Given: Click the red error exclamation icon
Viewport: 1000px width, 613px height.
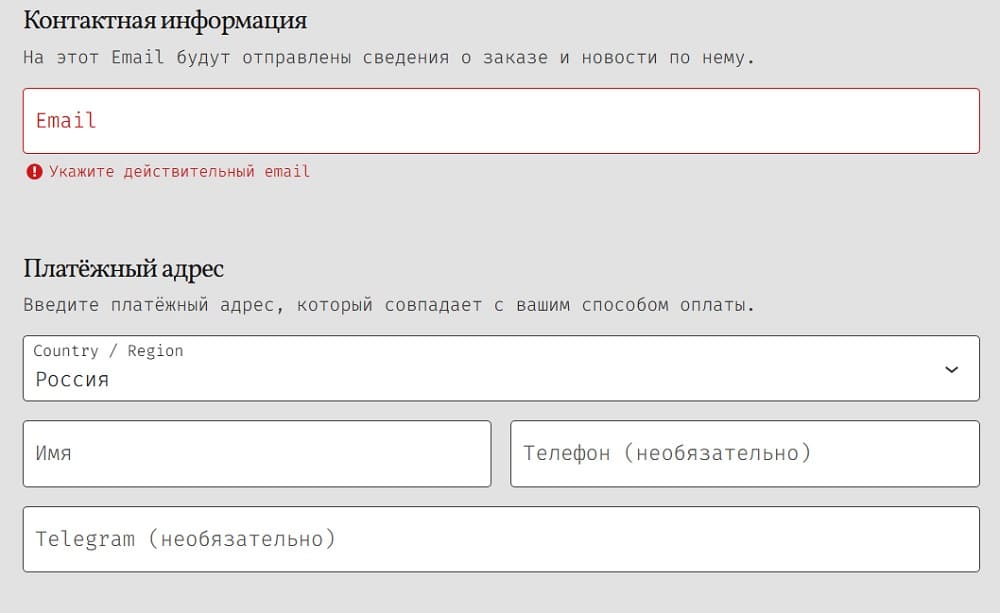Looking at the screenshot, I should 34,172.
